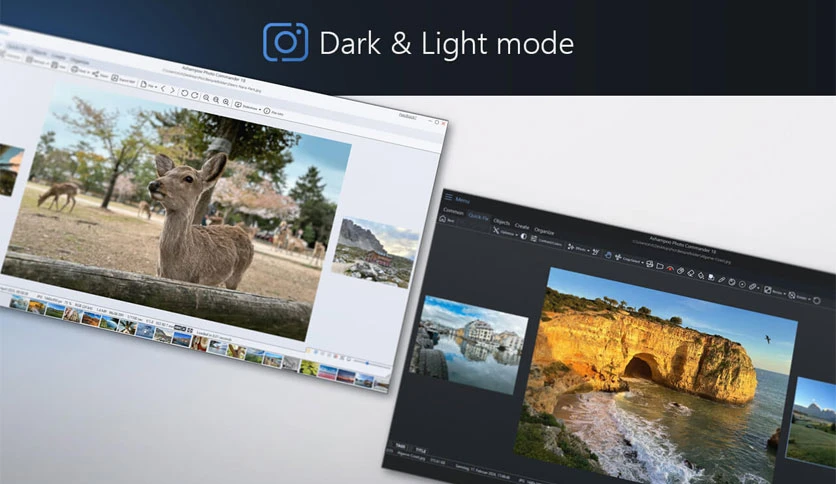Click the home Start icon in dark window
This screenshot has height=484, width=836.
443,219
